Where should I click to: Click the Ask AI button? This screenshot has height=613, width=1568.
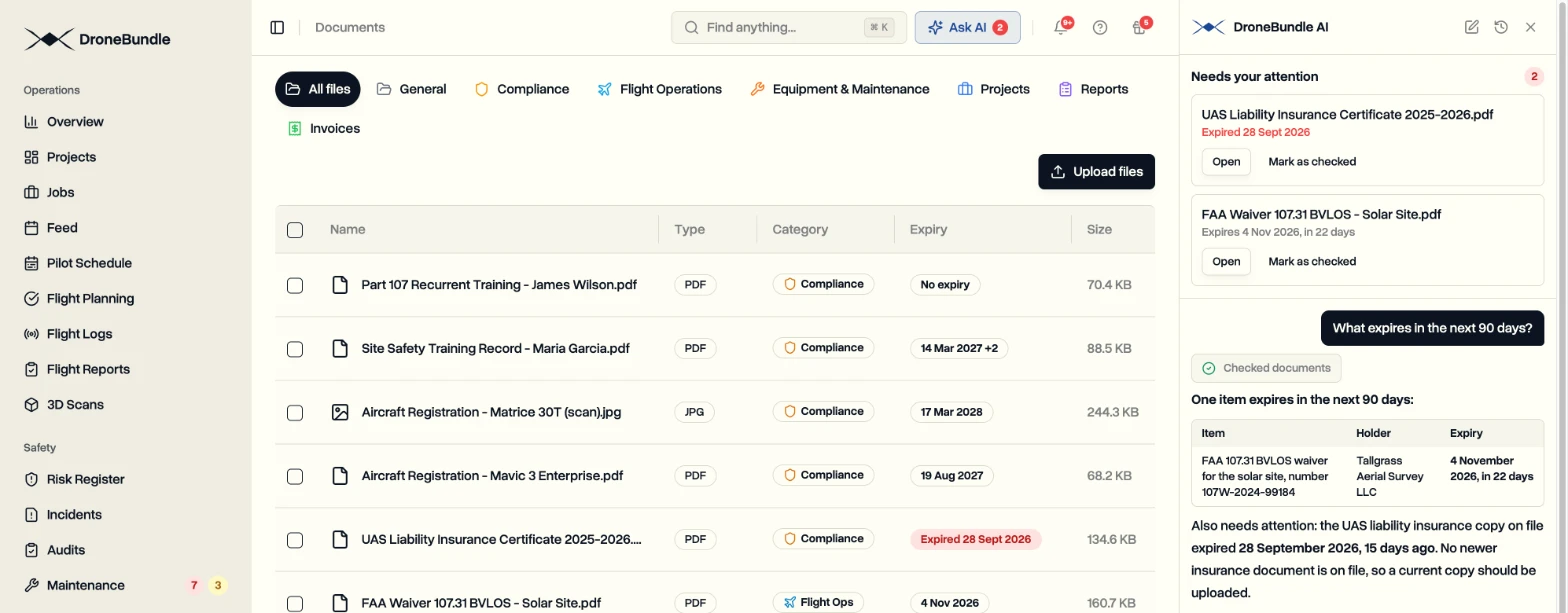pos(967,28)
